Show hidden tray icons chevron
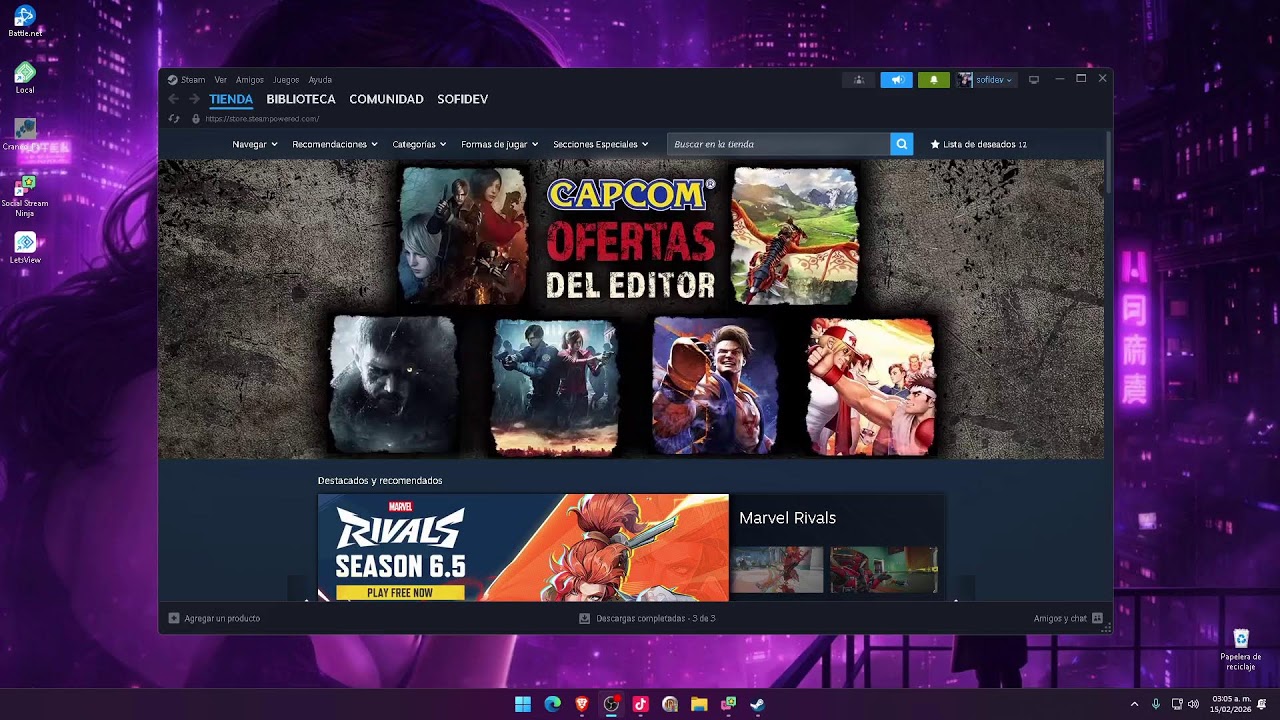The width and height of the screenshot is (1280, 720). pyautogui.click(x=1134, y=704)
